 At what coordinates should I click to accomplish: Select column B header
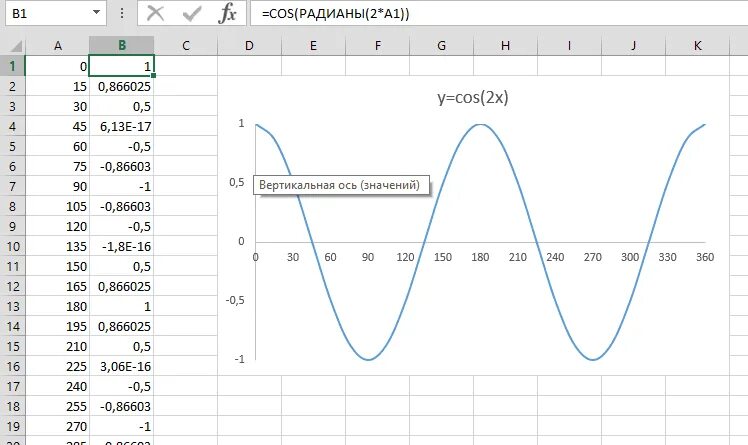tap(122, 46)
